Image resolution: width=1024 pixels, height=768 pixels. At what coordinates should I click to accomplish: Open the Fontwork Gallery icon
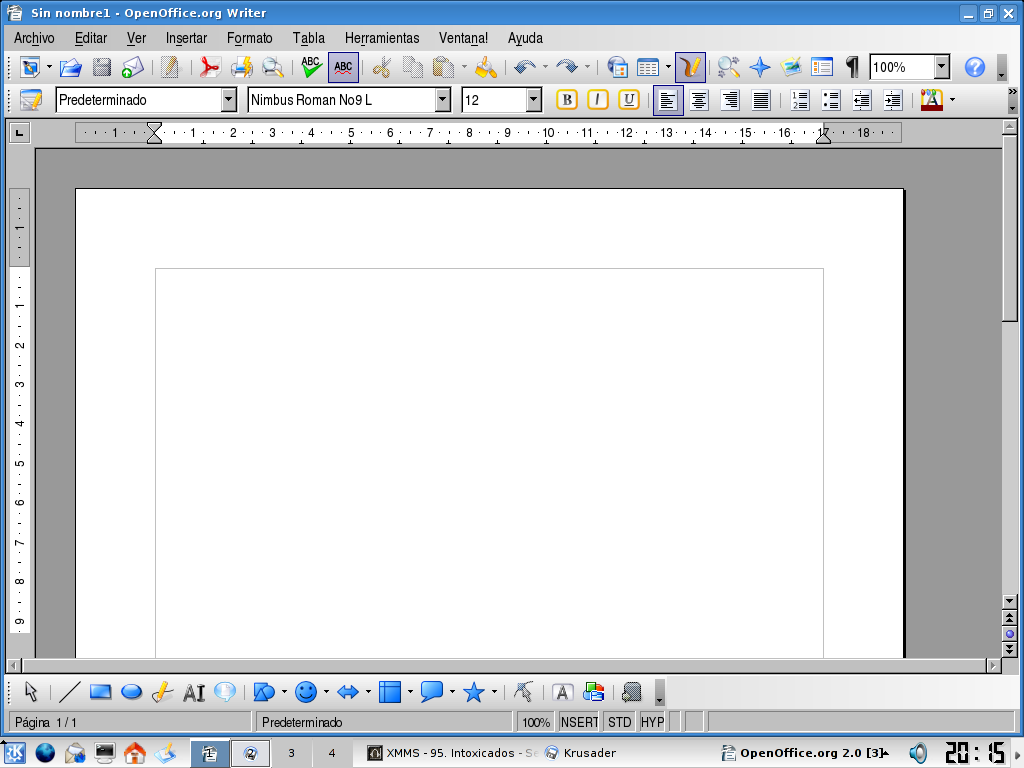[563, 692]
